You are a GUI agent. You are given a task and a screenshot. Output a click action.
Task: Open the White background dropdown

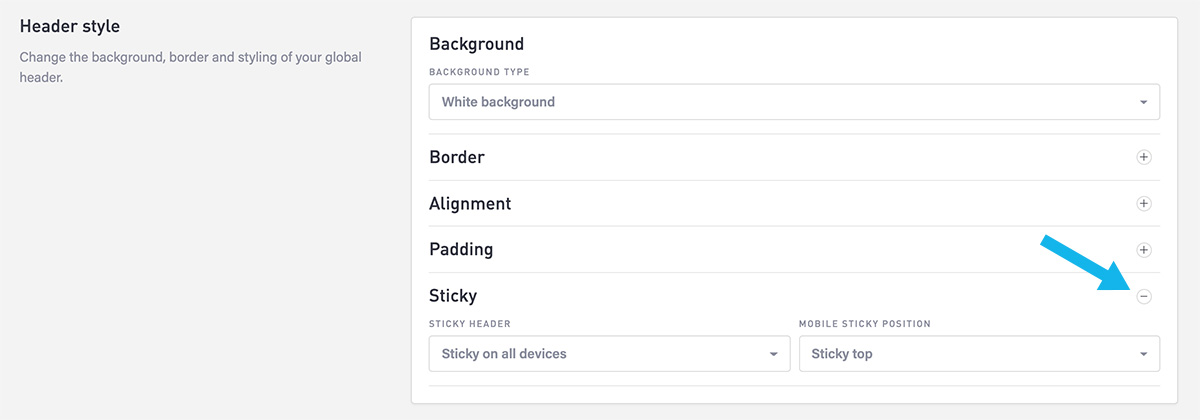(x=794, y=102)
